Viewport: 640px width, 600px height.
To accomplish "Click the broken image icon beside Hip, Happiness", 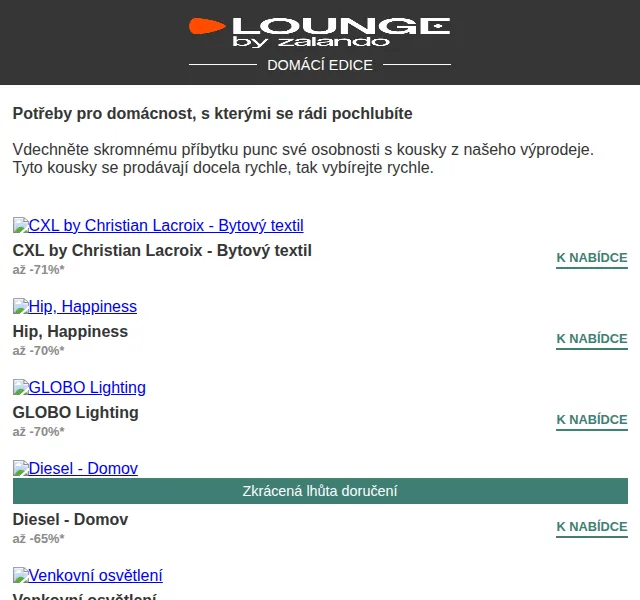I will [21, 306].
